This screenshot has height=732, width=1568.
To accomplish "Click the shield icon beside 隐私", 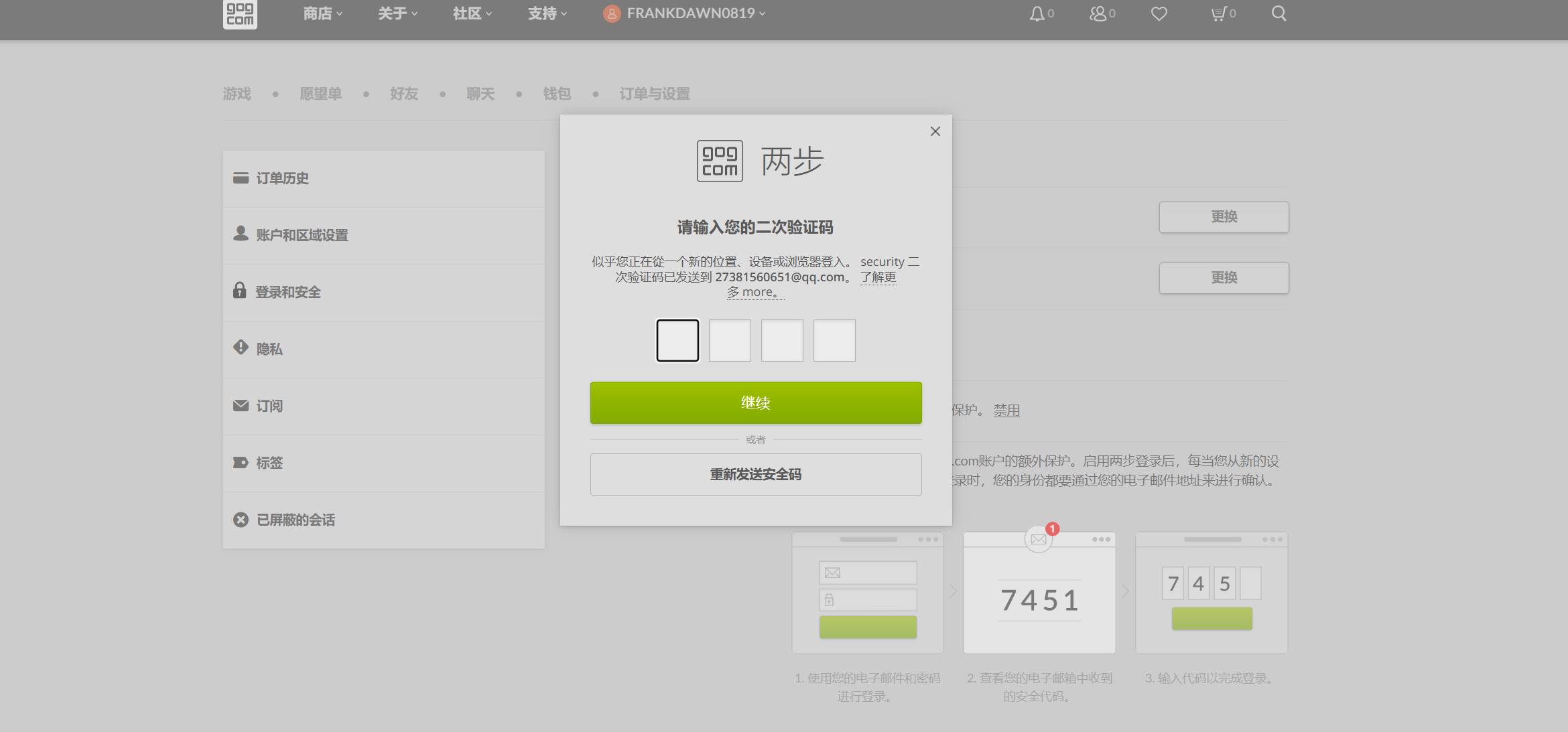I will (x=241, y=347).
